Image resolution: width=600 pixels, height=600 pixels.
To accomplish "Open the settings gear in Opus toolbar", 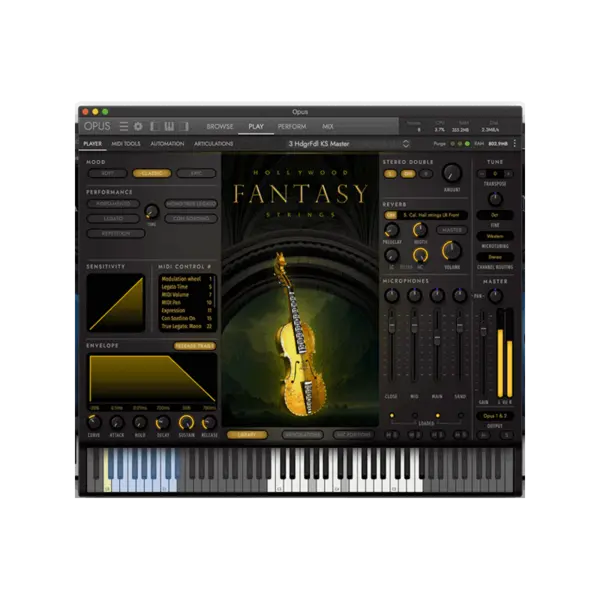I will click(x=138, y=126).
